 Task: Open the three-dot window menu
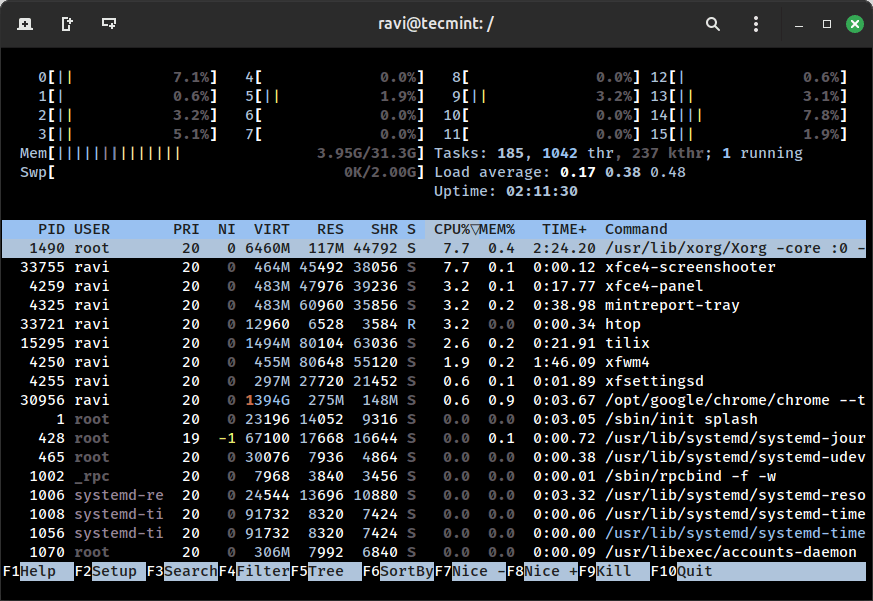[756, 23]
